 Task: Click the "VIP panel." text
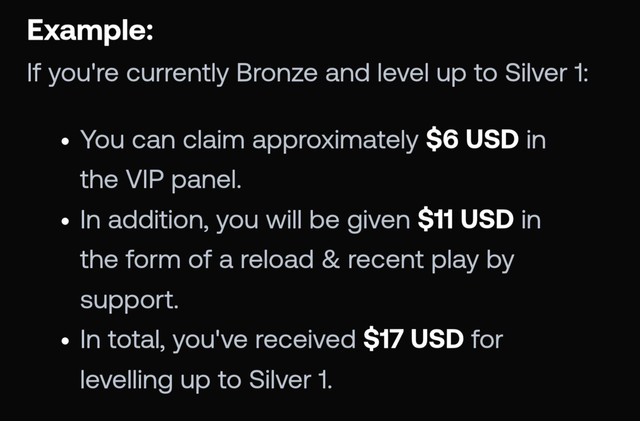coord(183,180)
